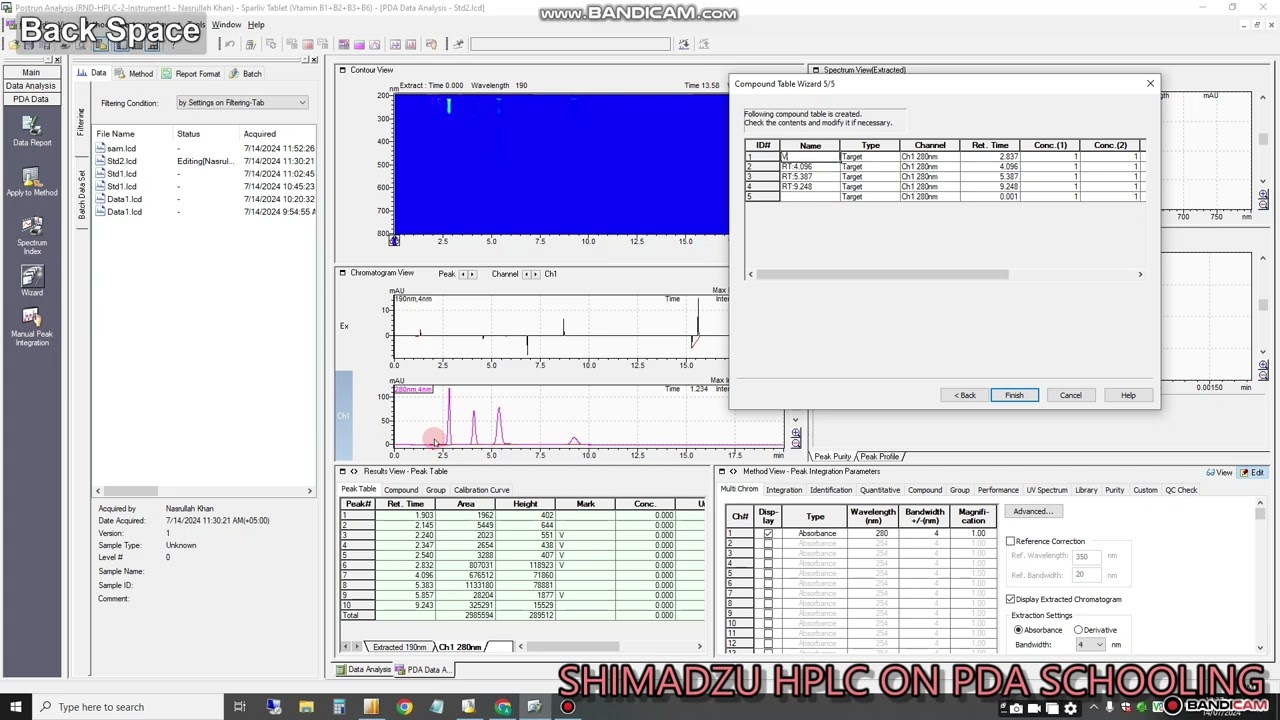Open the UV Spectrum tab
1280x720 pixels.
coord(1047,490)
